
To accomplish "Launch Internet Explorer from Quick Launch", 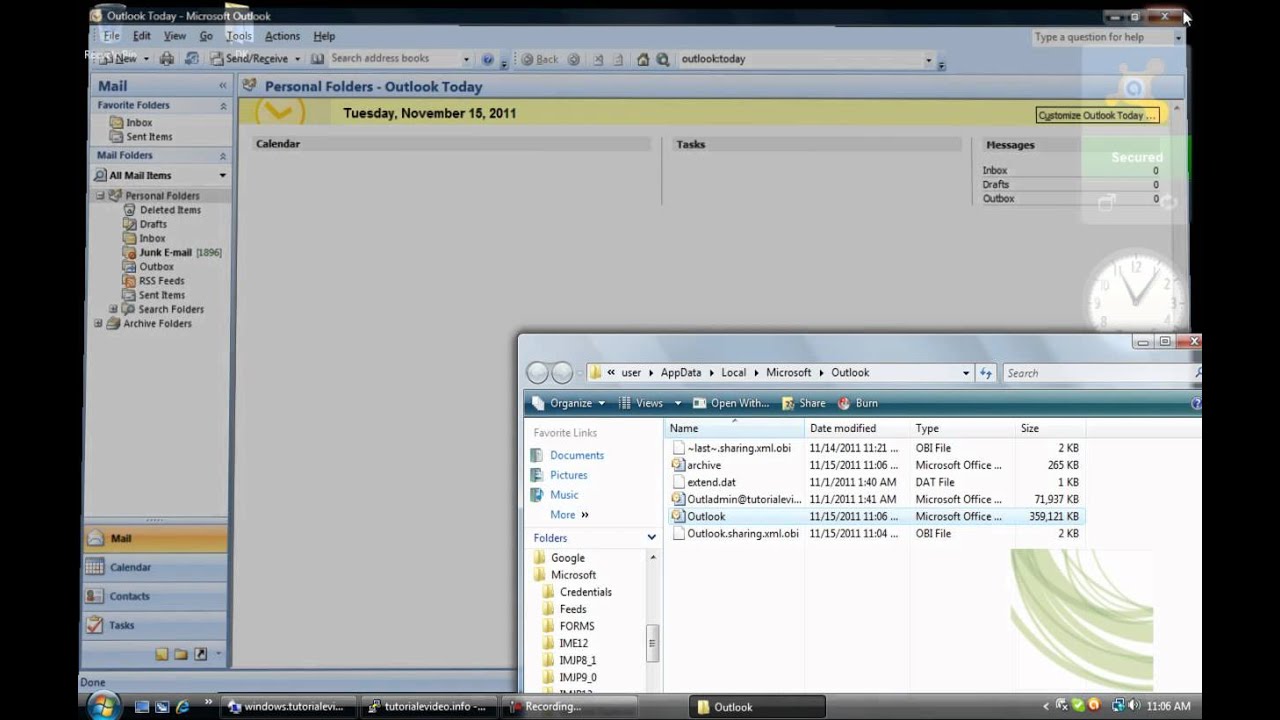I will tap(182, 707).
